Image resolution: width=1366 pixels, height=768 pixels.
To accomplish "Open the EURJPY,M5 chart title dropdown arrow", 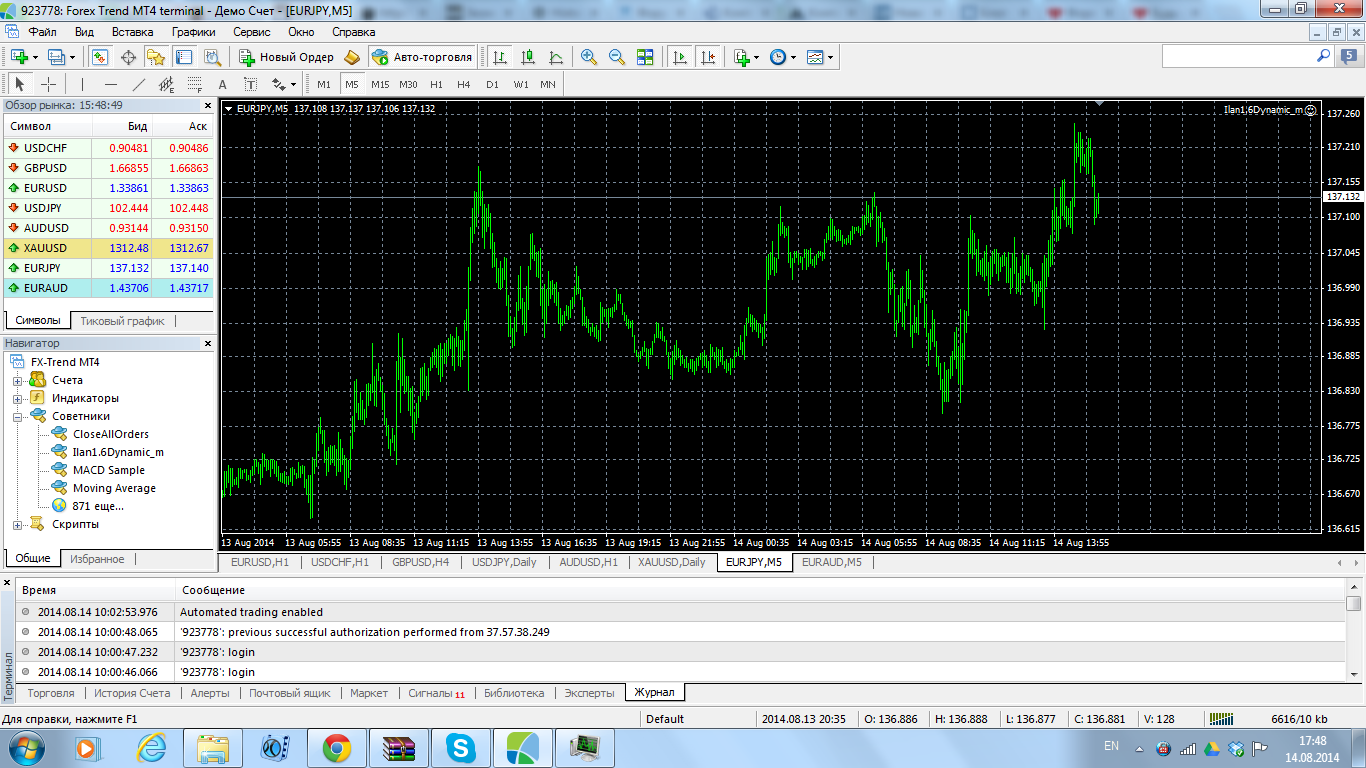I will [x=229, y=108].
